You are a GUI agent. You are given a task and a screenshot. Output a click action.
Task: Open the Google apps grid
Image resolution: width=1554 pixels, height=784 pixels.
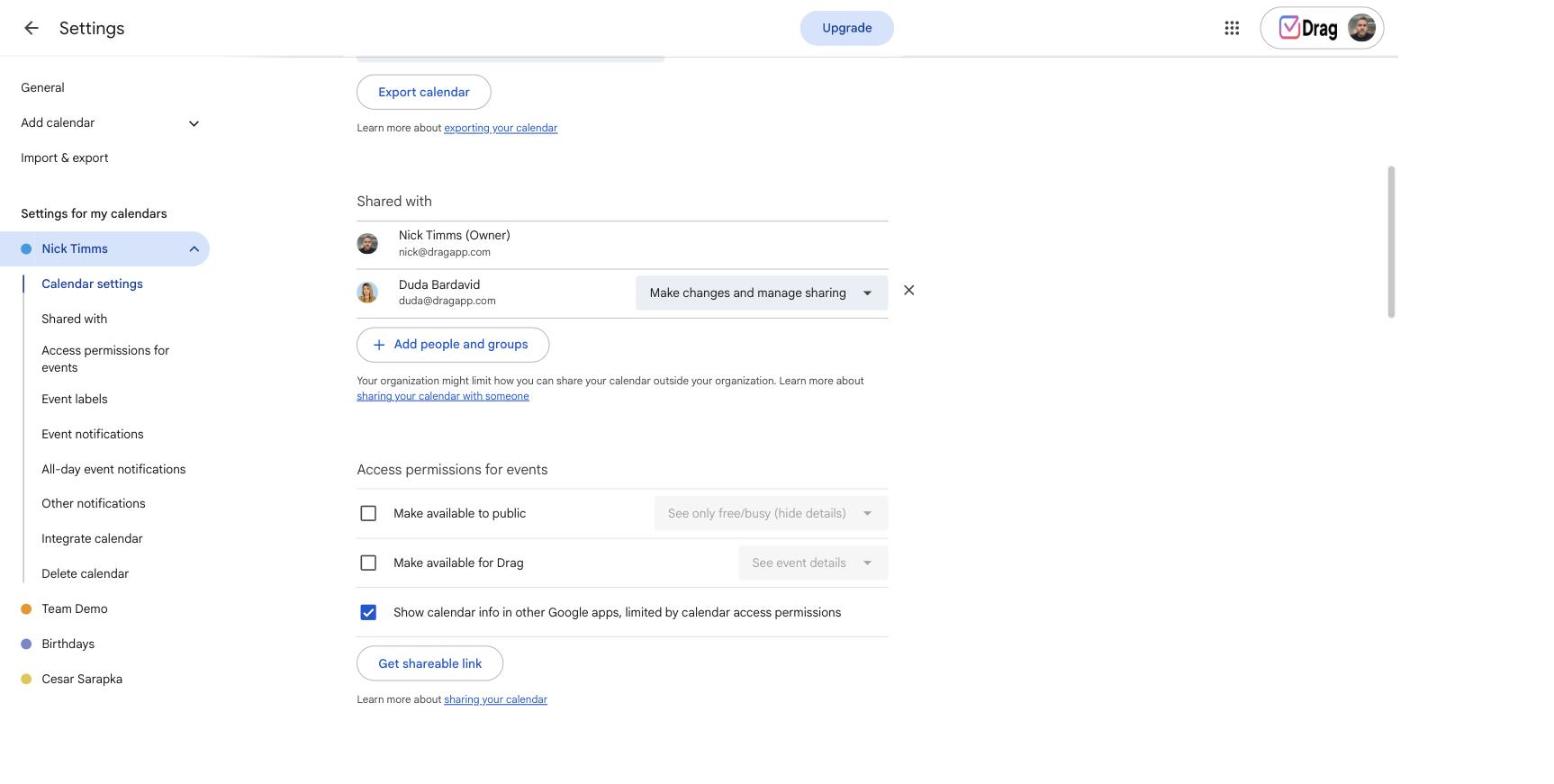coord(1232,28)
